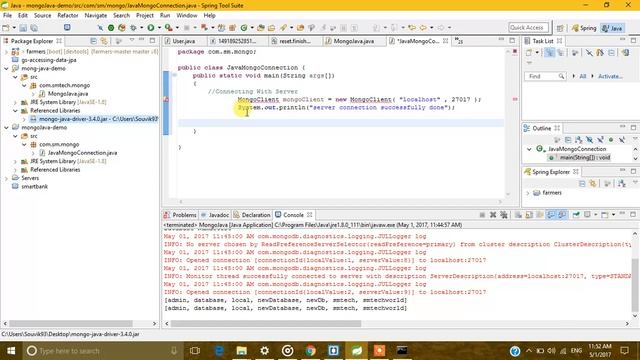Switch to the Java perspective
This screenshot has width=640, height=360.
612,28
